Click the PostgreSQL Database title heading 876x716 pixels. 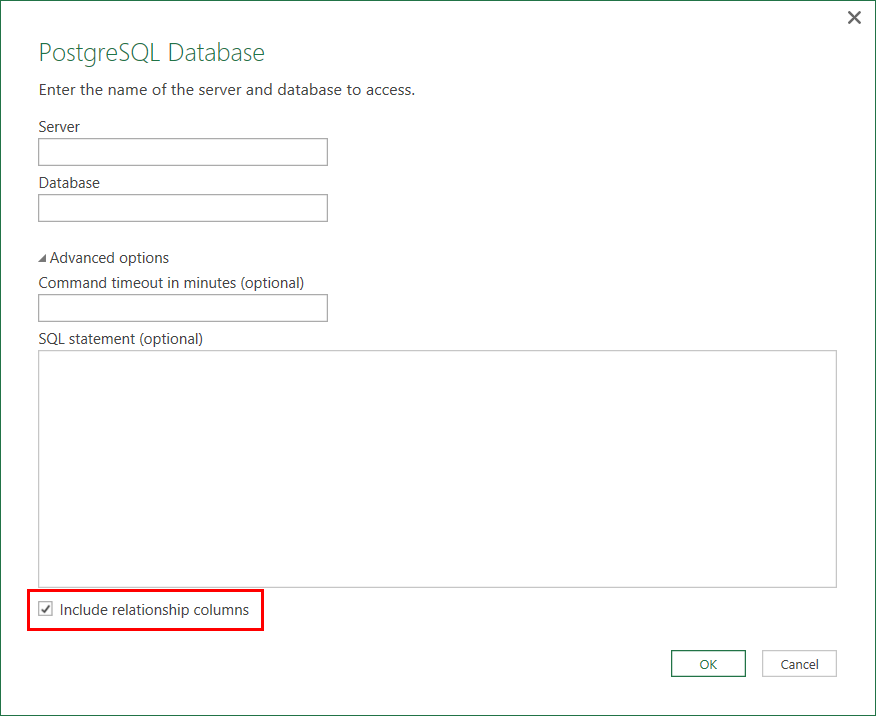(x=151, y=53)
